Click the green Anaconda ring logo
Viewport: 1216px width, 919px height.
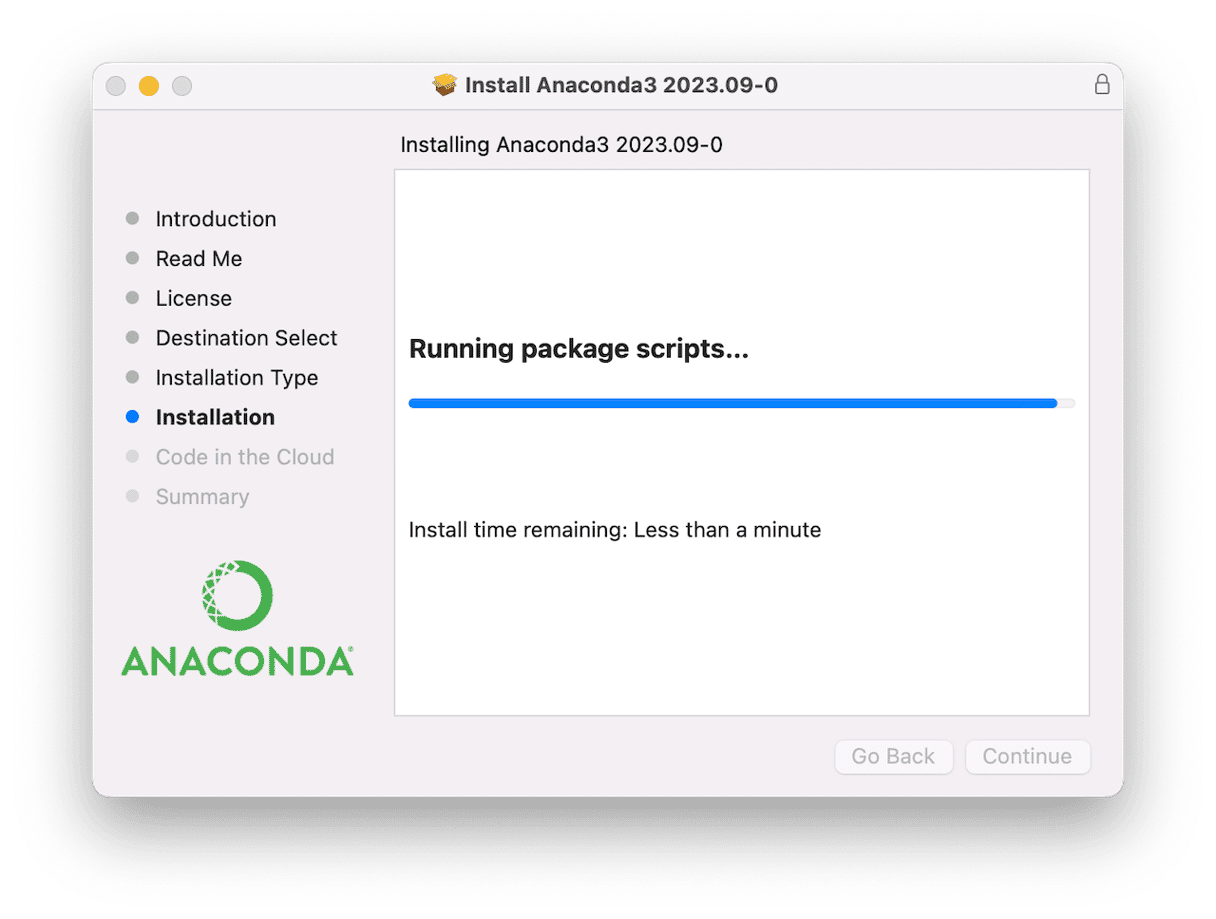[x=237, y=597]
